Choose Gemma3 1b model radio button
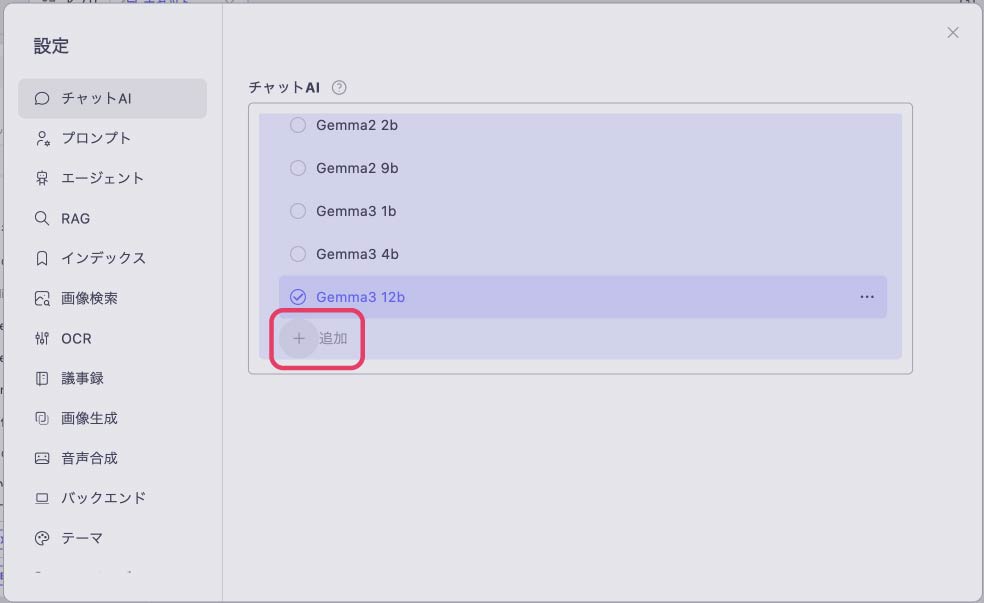Screen dimensions: 984x603 coord(298,211)
